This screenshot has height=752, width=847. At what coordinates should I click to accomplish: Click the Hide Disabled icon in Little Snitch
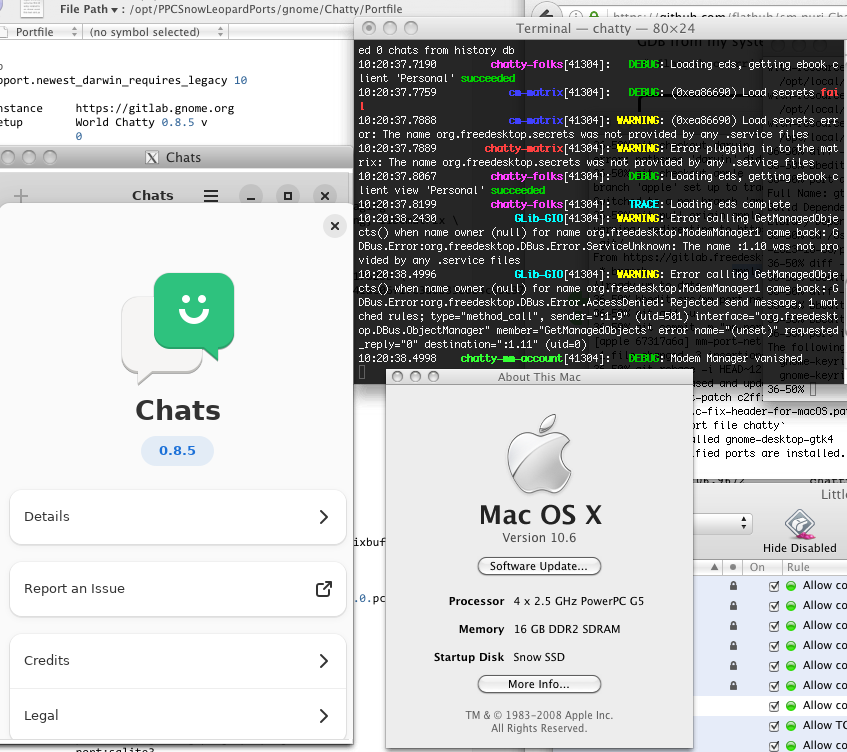pyautogui.click(x=799, y=525)
